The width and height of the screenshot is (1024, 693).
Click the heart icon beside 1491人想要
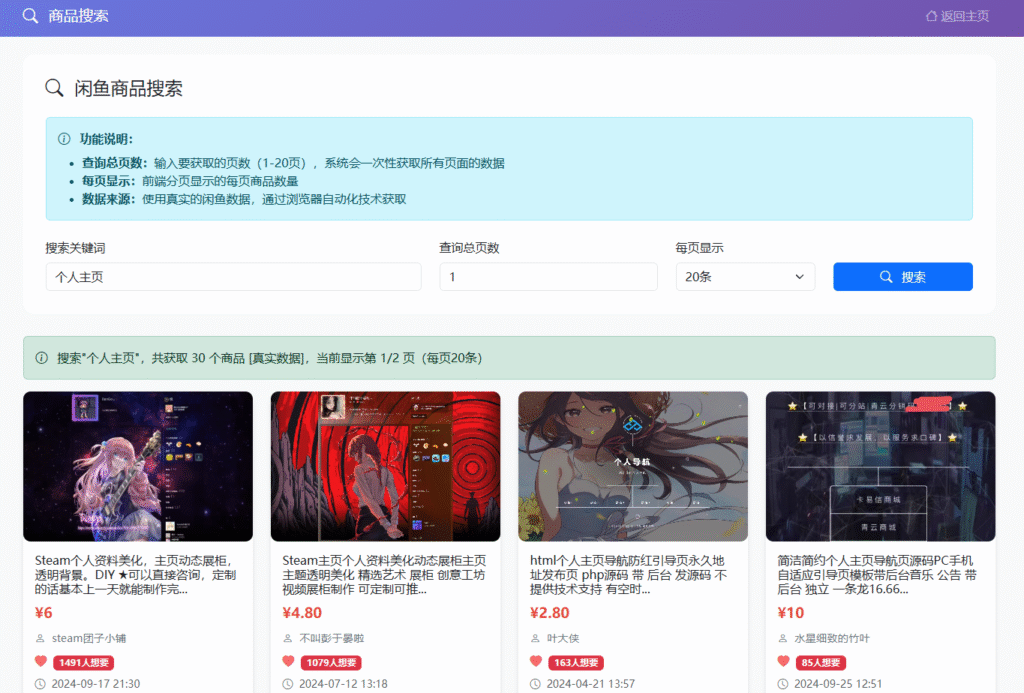coord(40,662)
